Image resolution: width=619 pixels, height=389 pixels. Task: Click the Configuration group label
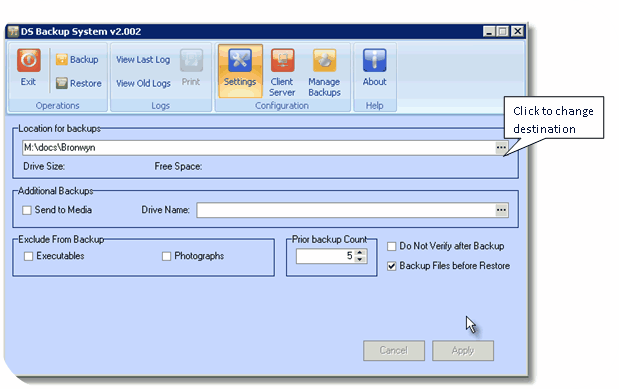click(282, 106)
